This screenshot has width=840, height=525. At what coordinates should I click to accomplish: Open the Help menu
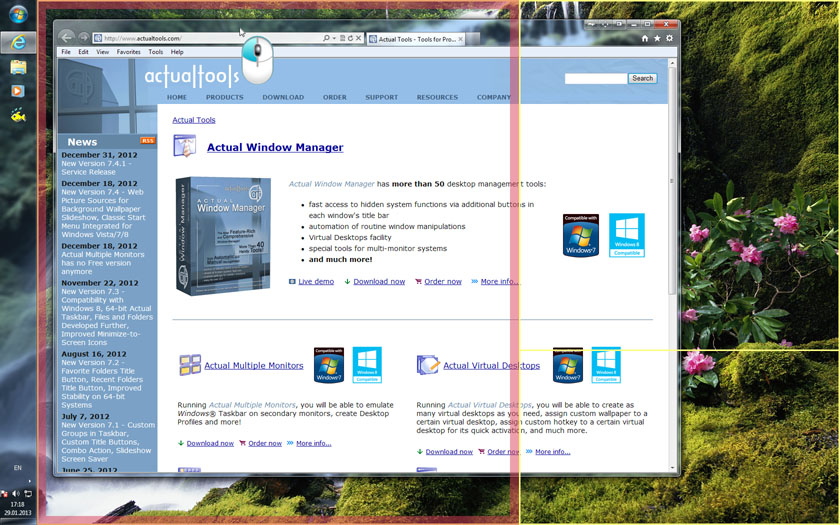177,52
